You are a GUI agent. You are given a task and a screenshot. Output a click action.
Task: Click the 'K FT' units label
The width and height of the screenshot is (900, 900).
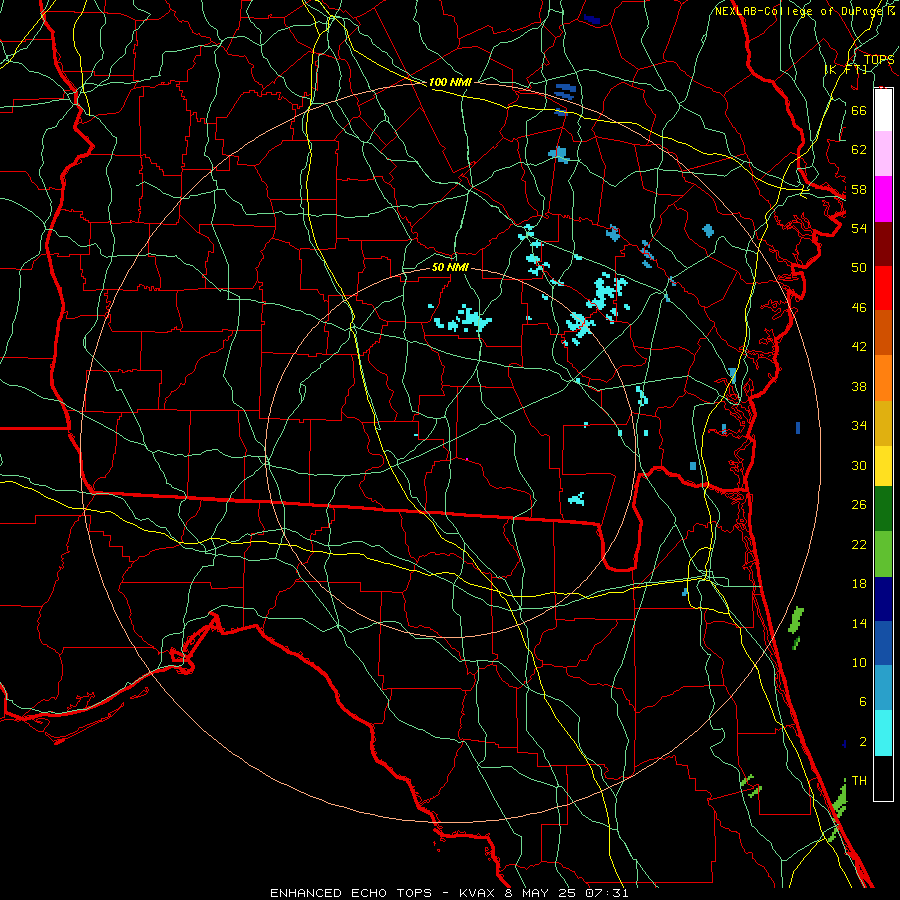[x=845, y=70]
